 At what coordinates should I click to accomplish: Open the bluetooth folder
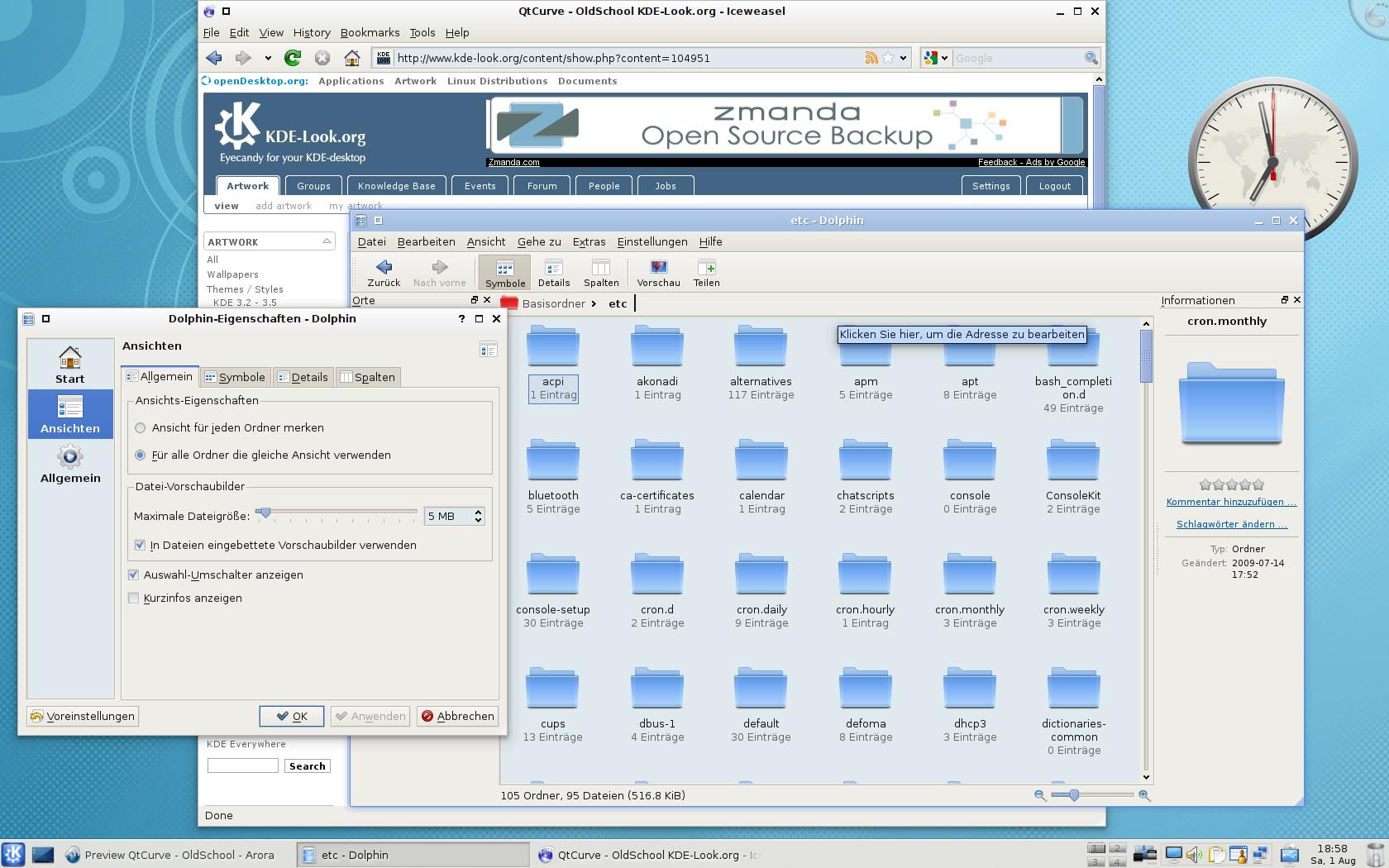pos(553,478)
